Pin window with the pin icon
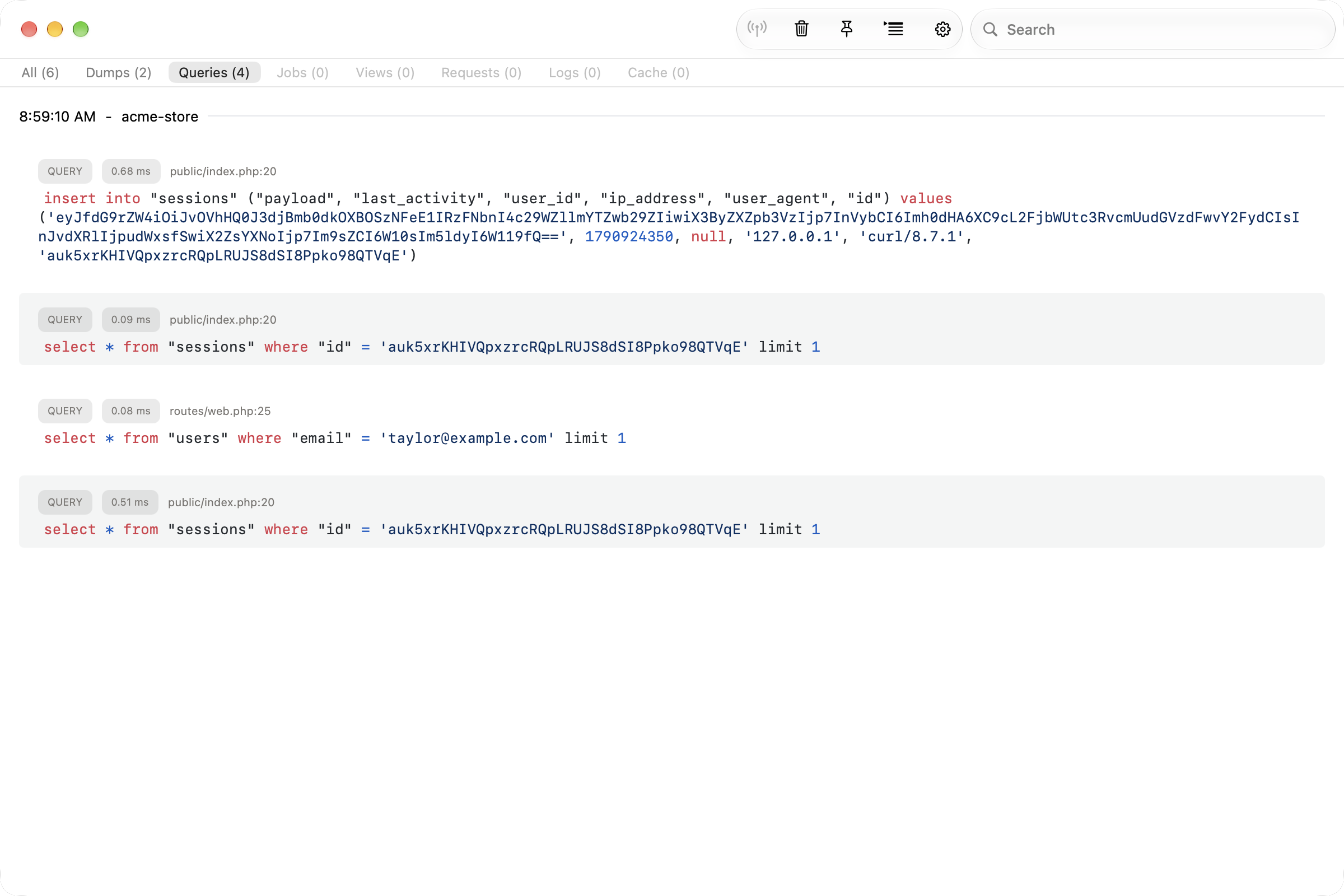 click(847, 29)
